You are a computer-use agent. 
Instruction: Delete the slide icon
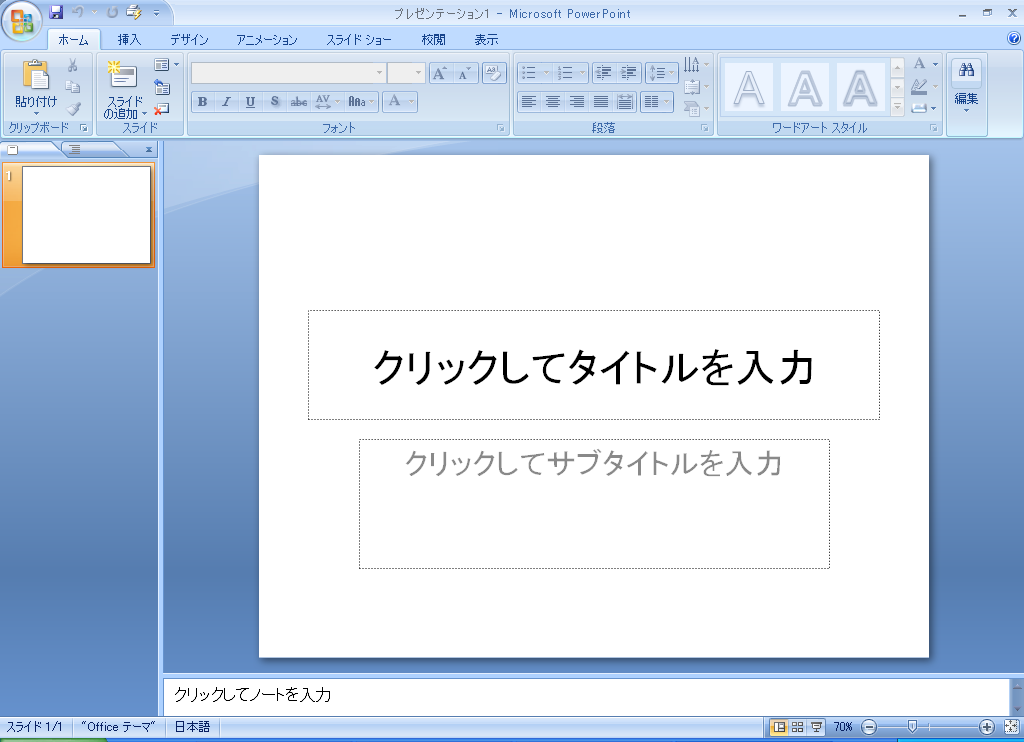tap(162, 108)
